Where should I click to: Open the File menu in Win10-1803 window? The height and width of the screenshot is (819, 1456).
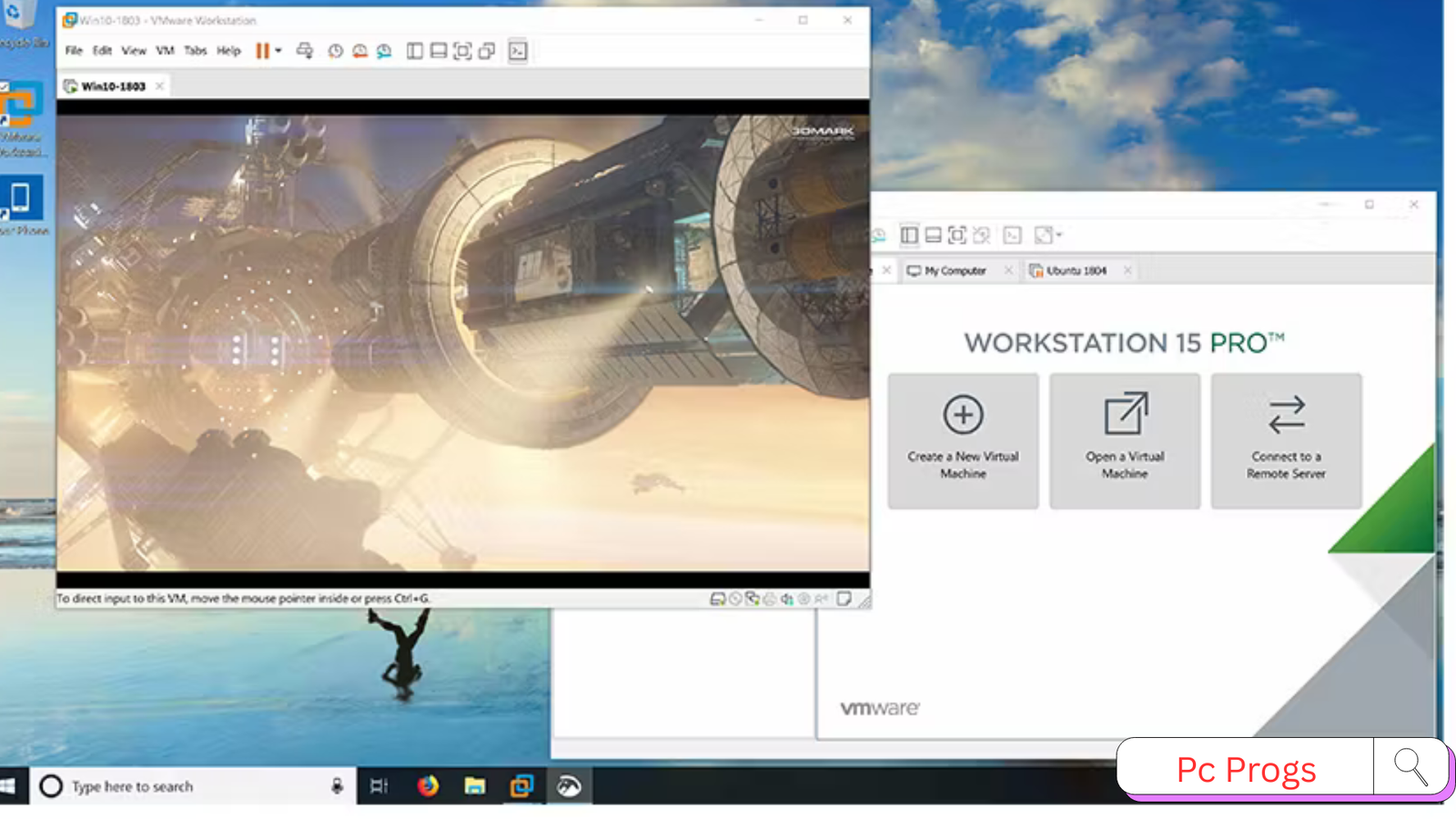(x=74, y=51)
